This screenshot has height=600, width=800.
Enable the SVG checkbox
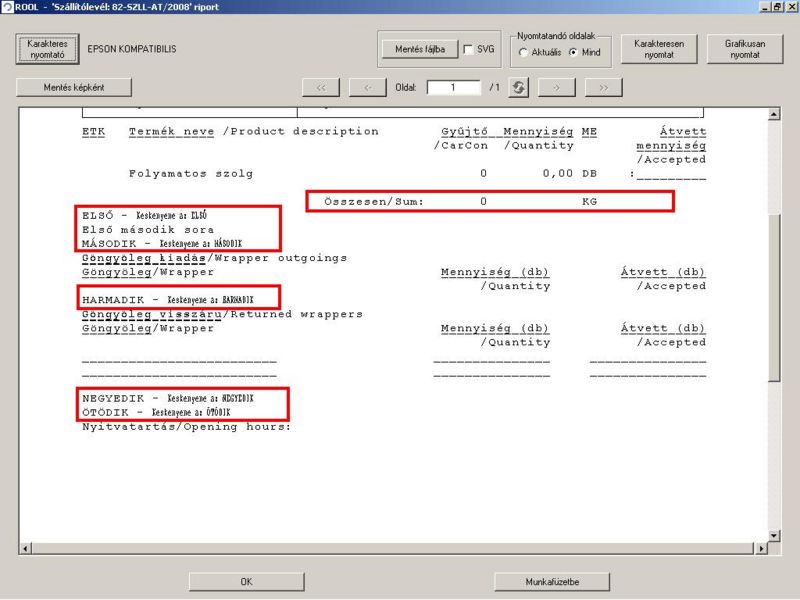point(469,50)
